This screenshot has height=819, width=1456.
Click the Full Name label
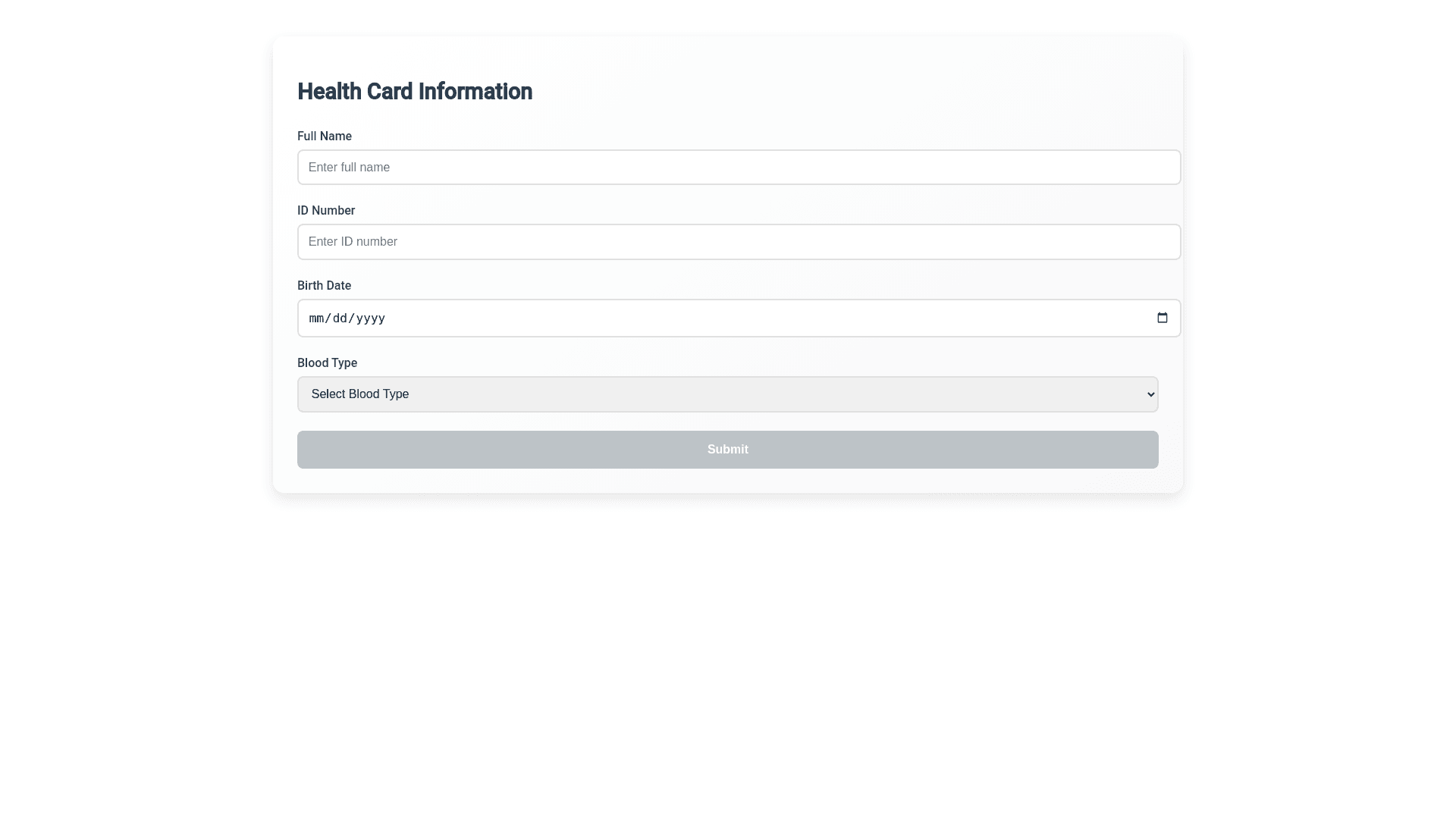(324, 136)
